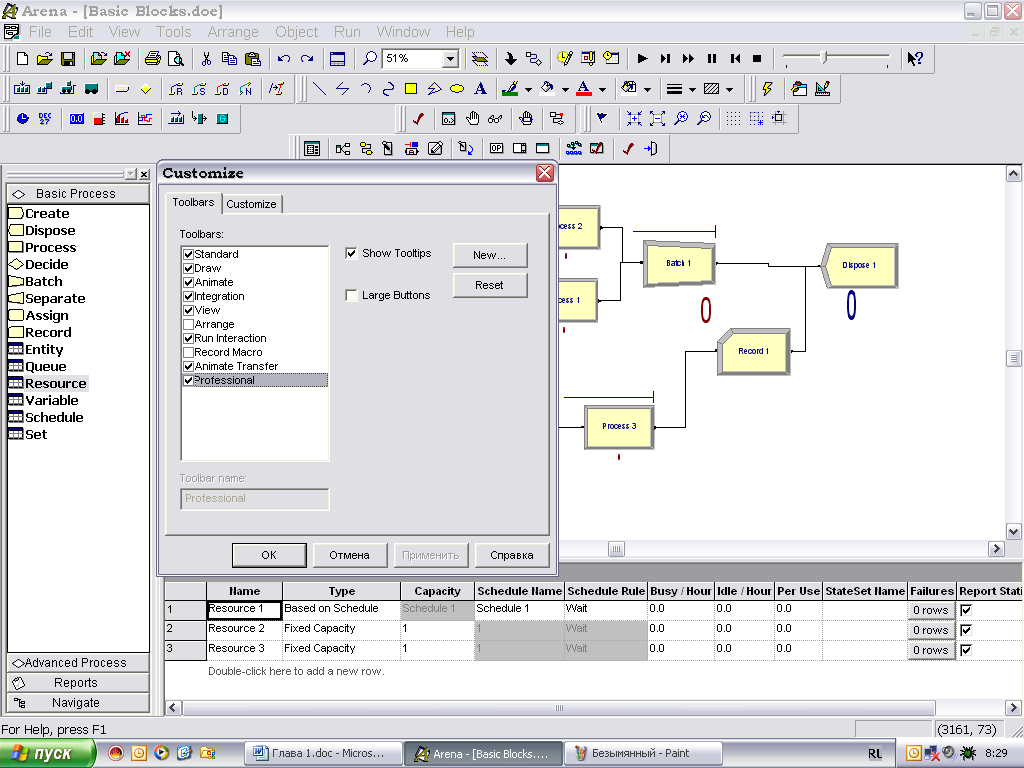Click the Open file toolbar icon
The width and height of the screenshot is (1024, 768).
[x=44, y=59]
